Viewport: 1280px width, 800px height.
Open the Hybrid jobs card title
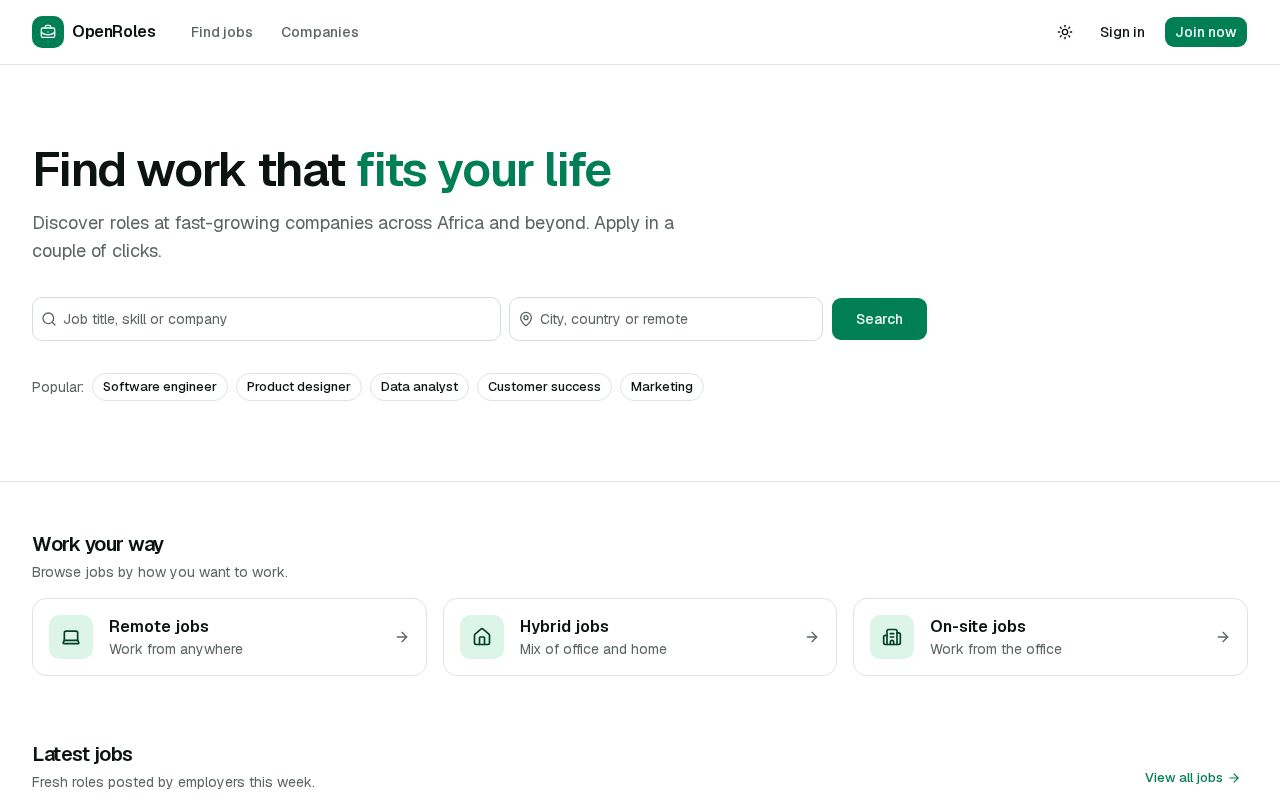tap(564, 626)
